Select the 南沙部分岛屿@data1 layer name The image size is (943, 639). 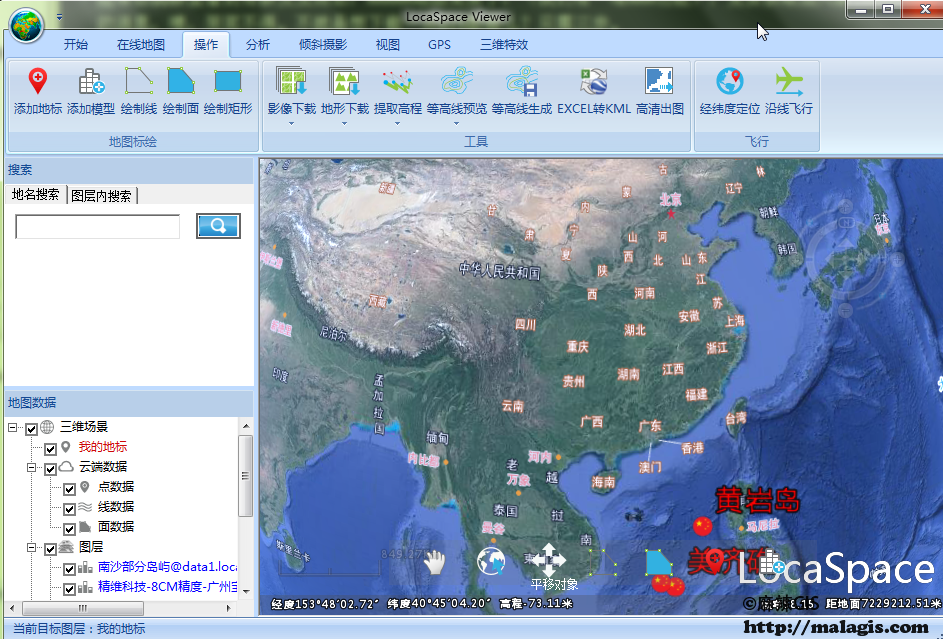click(167, 566)
